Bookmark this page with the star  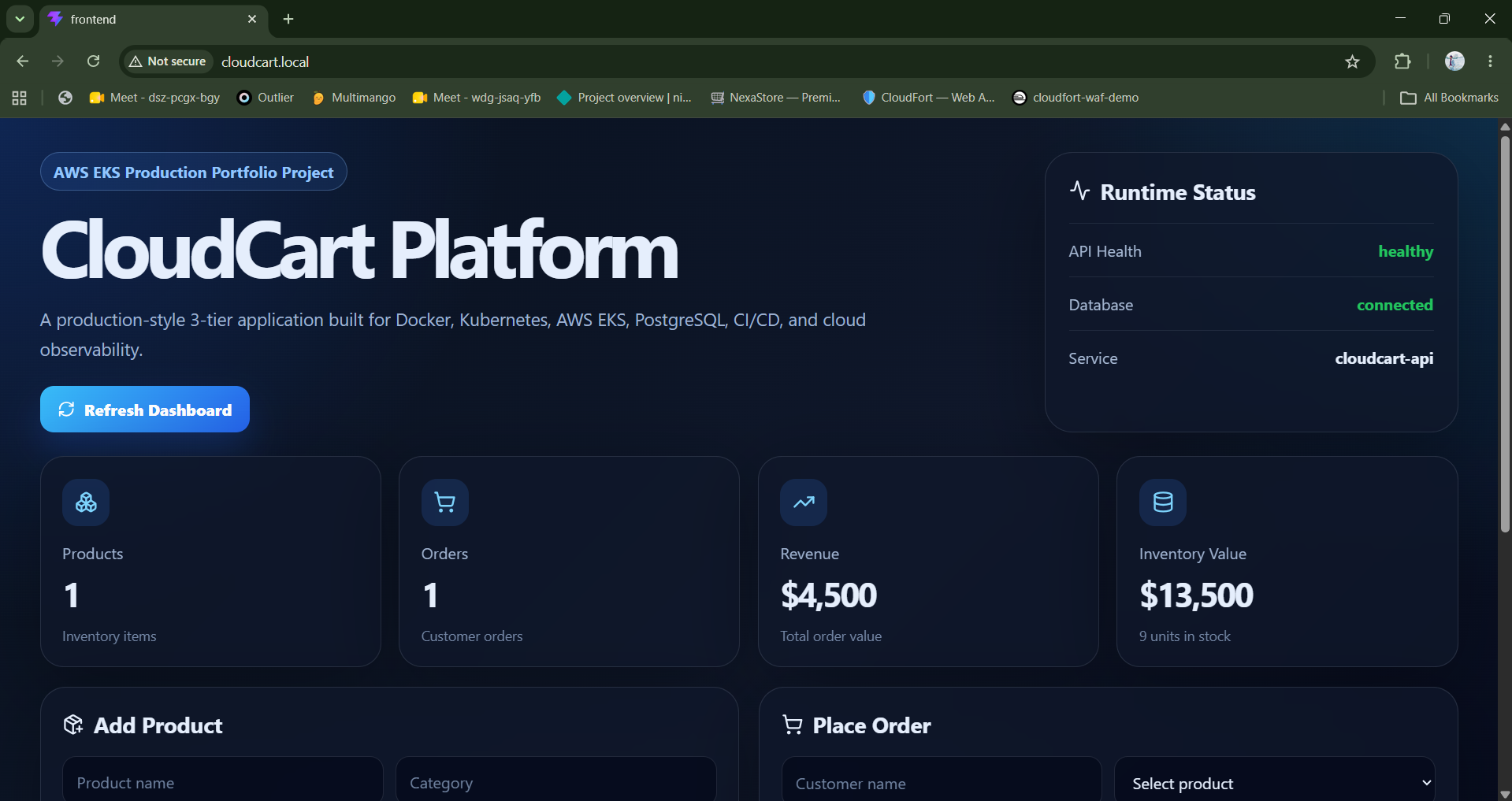[x=1352, y=61]
